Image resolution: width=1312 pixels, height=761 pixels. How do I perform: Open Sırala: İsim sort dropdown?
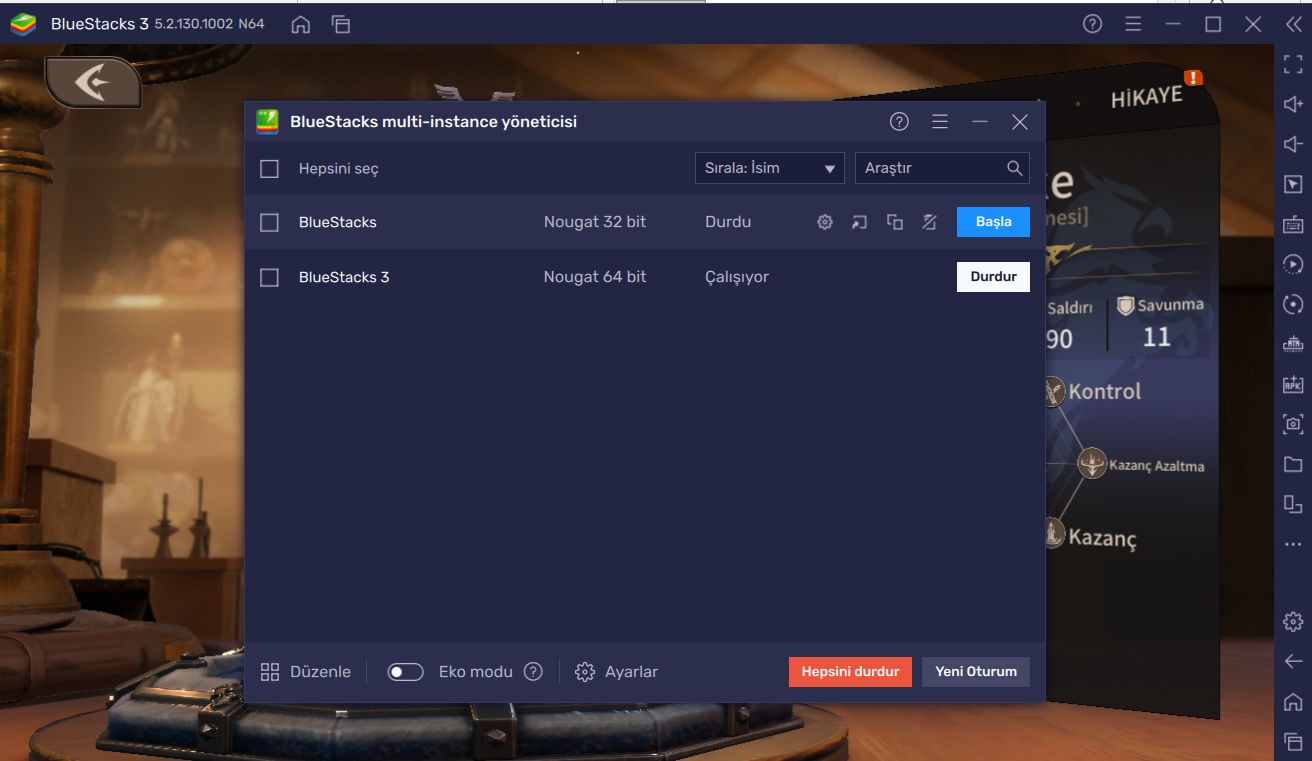pos(769,168)
